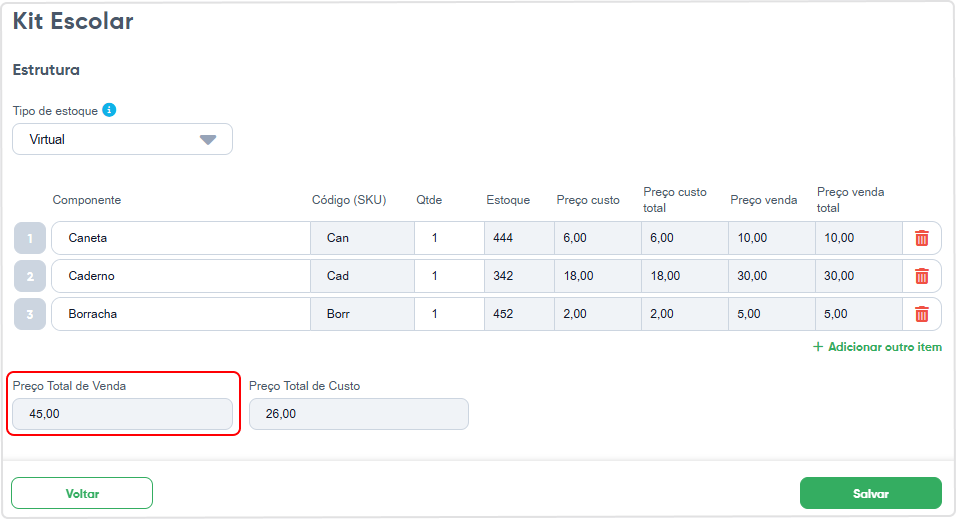Image resolution: width=956 pixels, height=519 pixels.
Task: Select the row number 3 handle
Action: coord(30,313)
